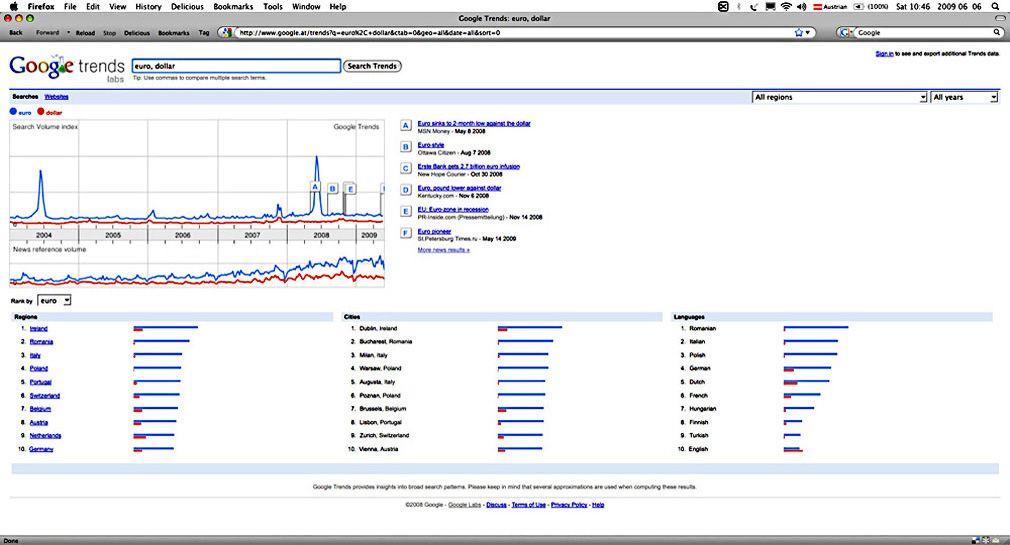
Task: Click news letter icon C
Action: (x=406, y=168)
